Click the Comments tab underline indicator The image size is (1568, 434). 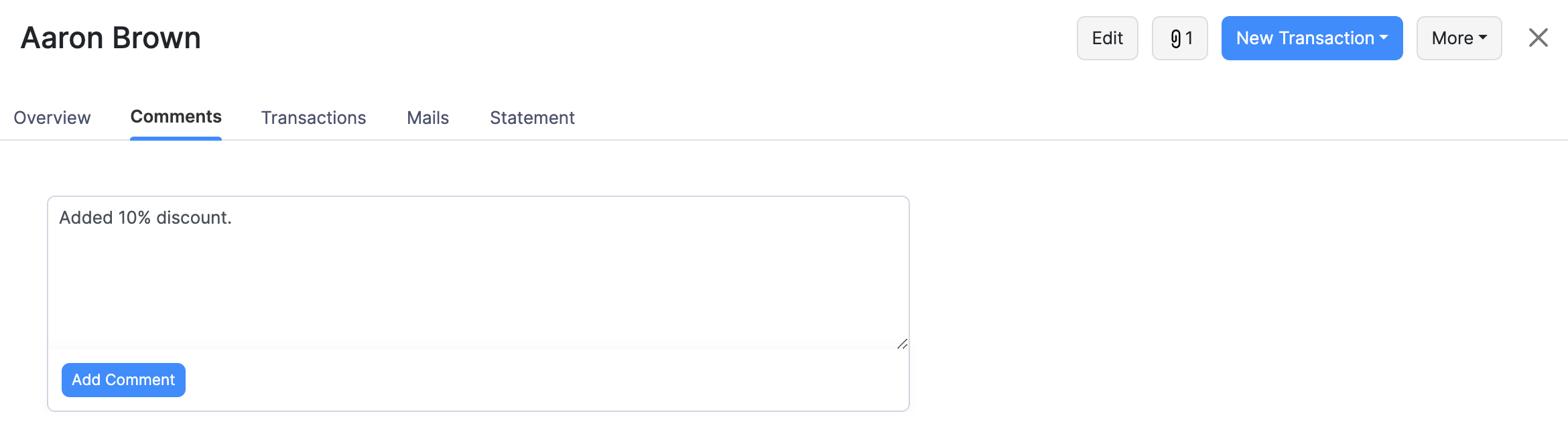pyautogui.click(x=176, y=139)
